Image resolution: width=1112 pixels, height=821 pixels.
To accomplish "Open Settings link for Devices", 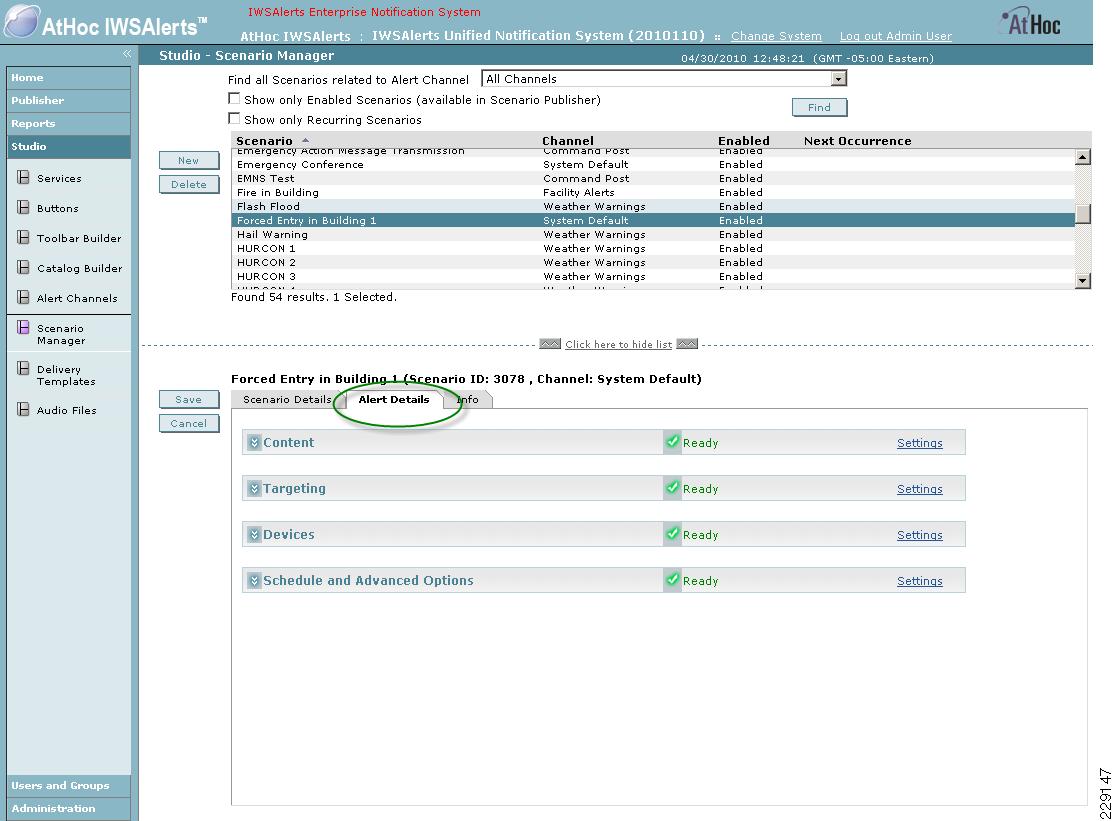I will [920, 535].
